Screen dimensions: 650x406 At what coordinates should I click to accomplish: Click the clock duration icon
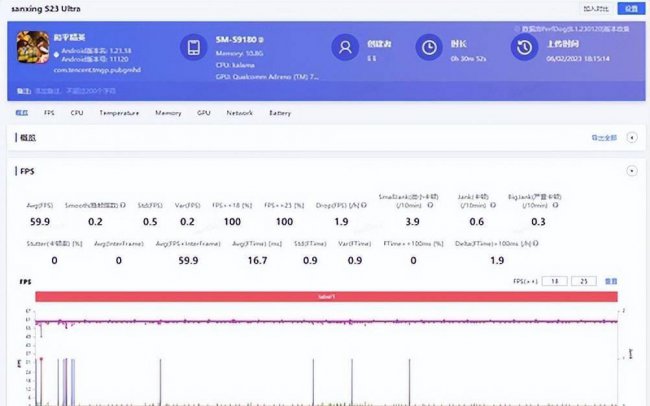click(x=429, y=47)
